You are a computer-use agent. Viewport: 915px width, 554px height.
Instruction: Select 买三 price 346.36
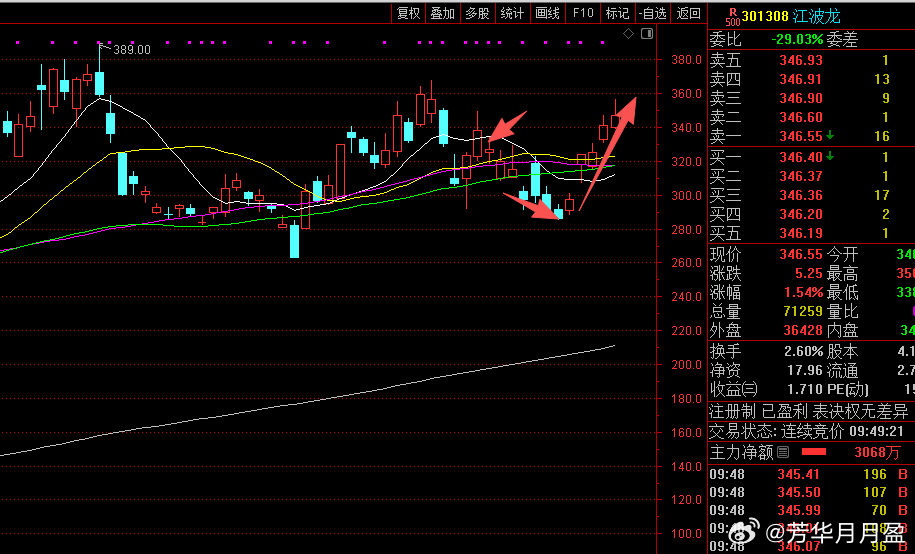(x=801, y=196)
